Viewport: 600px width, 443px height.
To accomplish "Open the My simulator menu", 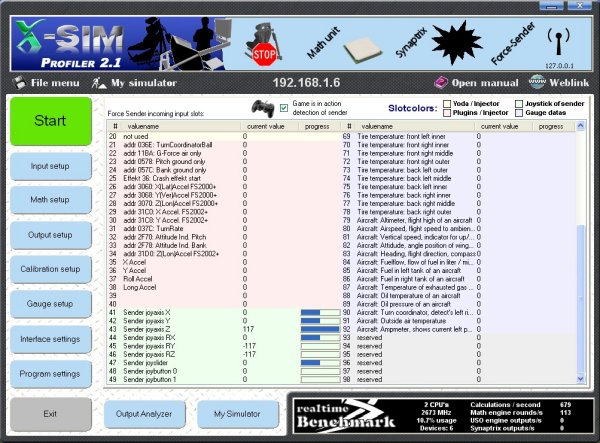I will click(143, 83).
